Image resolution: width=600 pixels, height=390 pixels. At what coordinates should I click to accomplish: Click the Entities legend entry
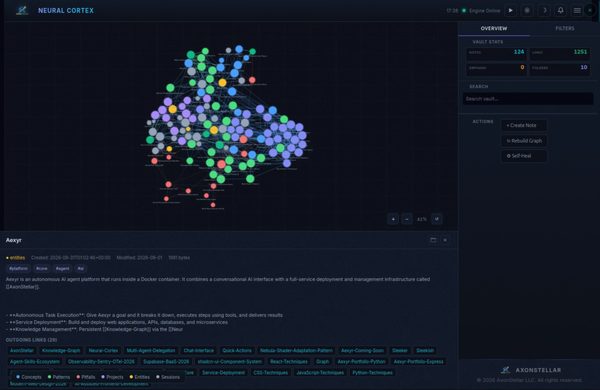click(x=139, y=377)
